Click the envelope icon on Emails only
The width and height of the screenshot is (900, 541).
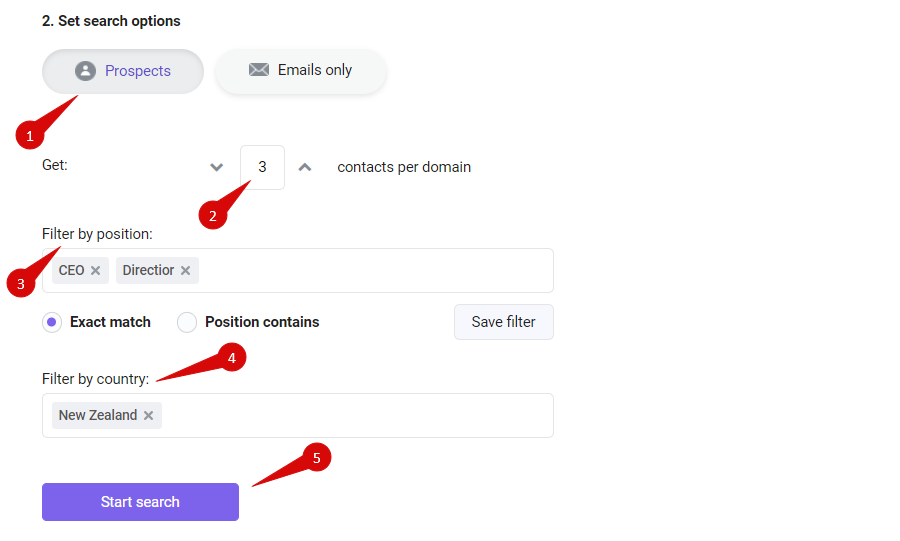click(x=259, y=70)
